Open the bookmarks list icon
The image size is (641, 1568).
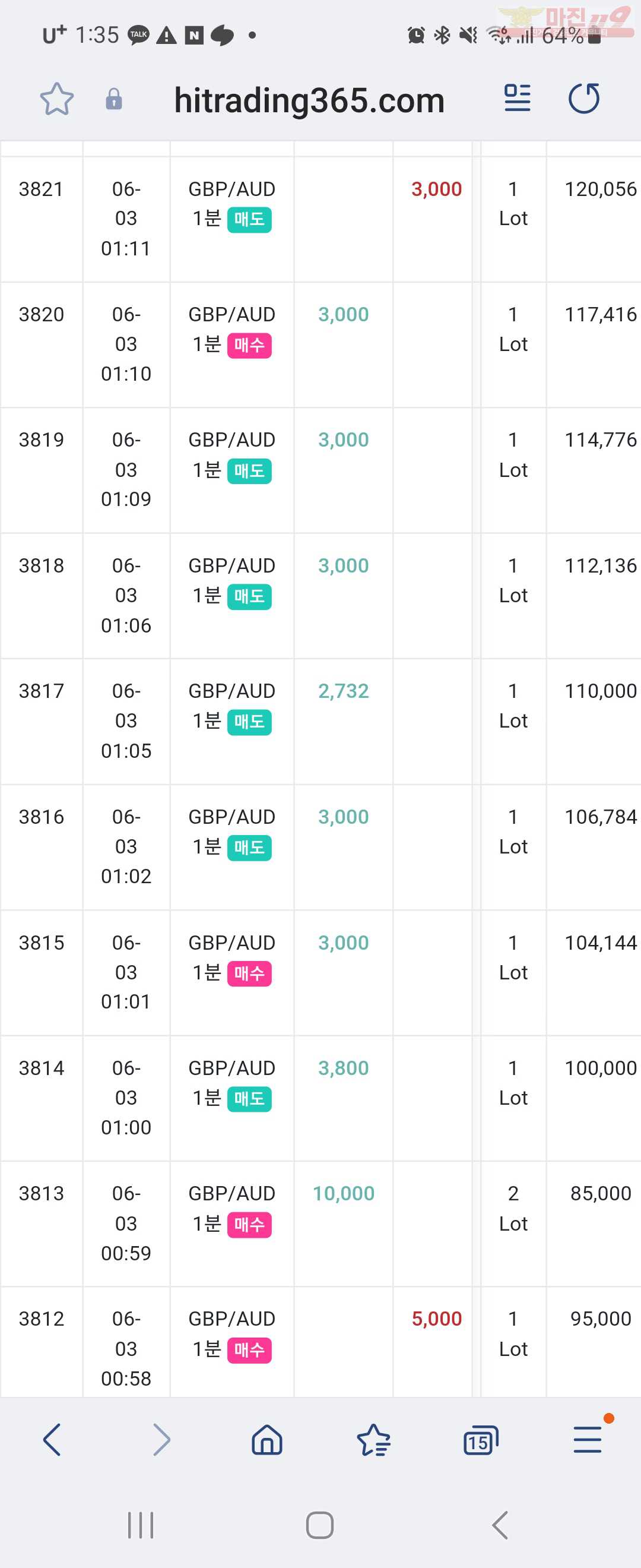tap(373, 1440)
